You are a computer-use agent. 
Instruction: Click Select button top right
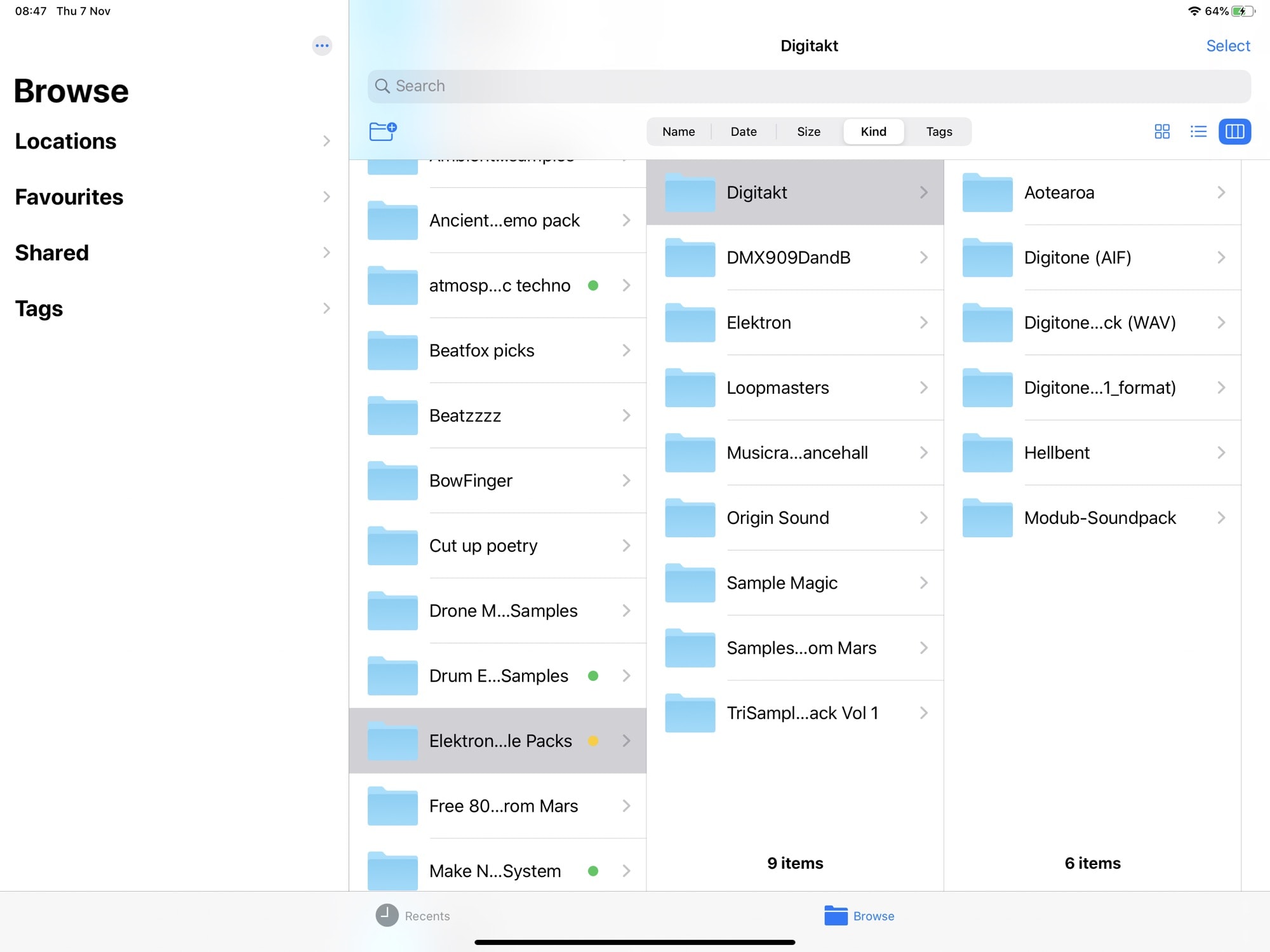click(x=1228, y=45)
